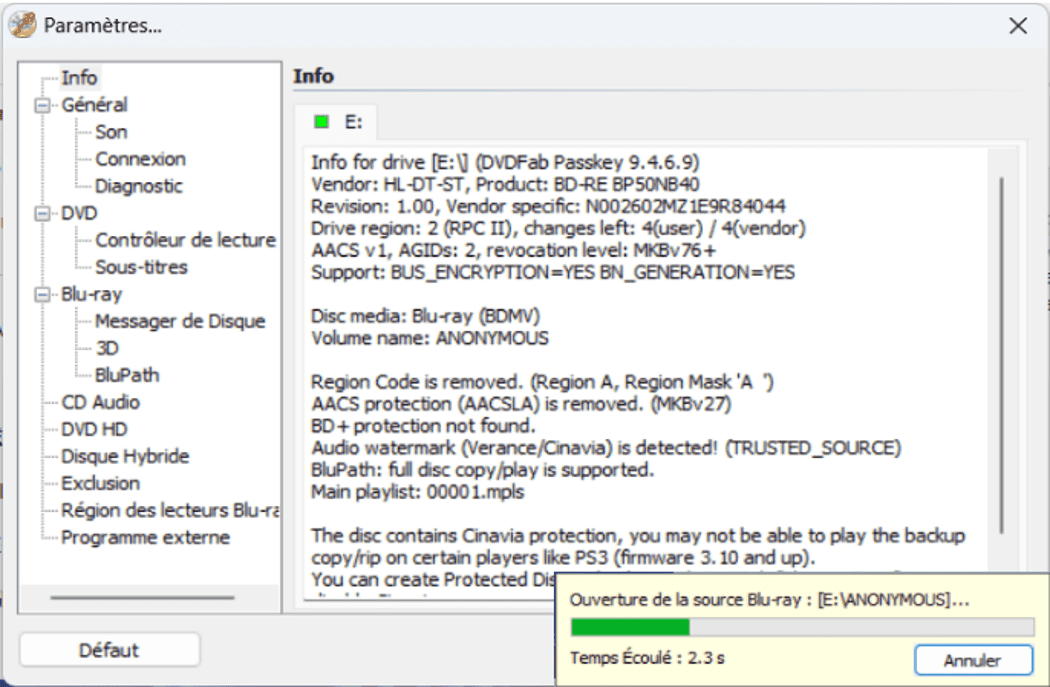Click the 'Disc media: Blu-ray (BDMV)' line

[425, 316]
